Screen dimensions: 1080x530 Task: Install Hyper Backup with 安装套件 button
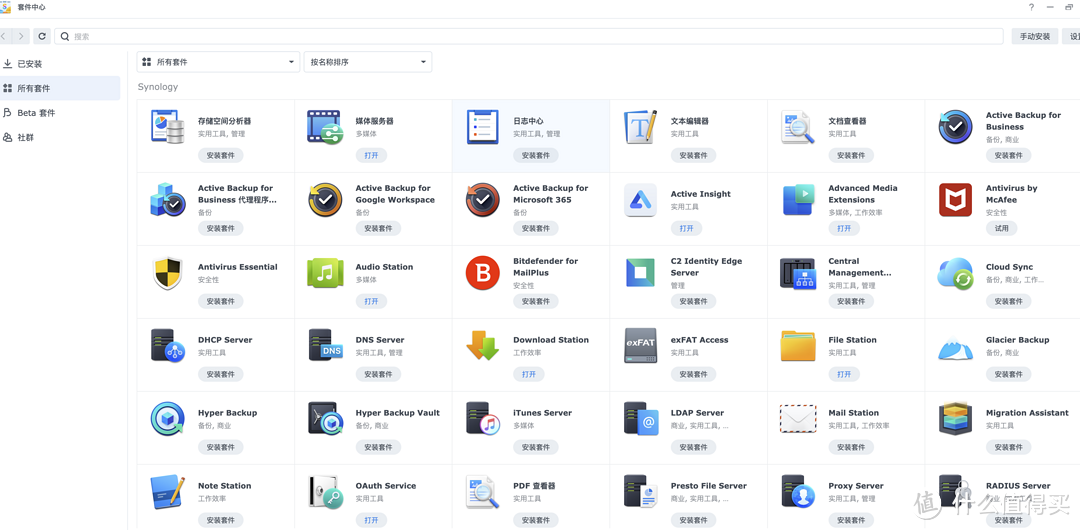coord(220,447)
